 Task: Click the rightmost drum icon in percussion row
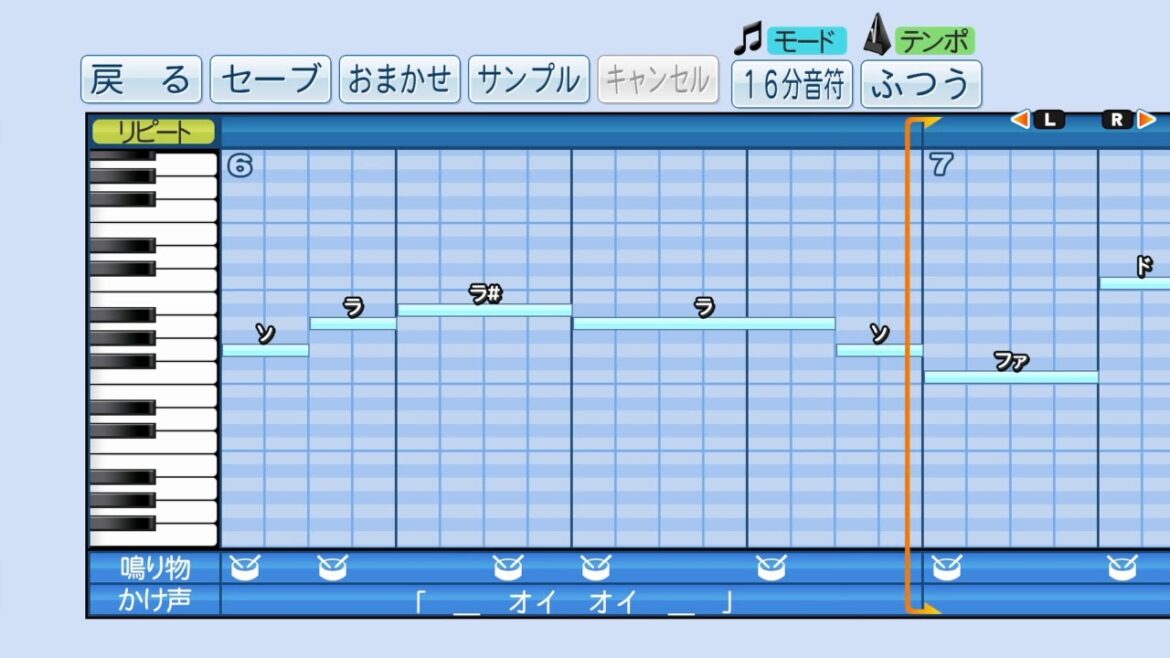click(1122, 568)
